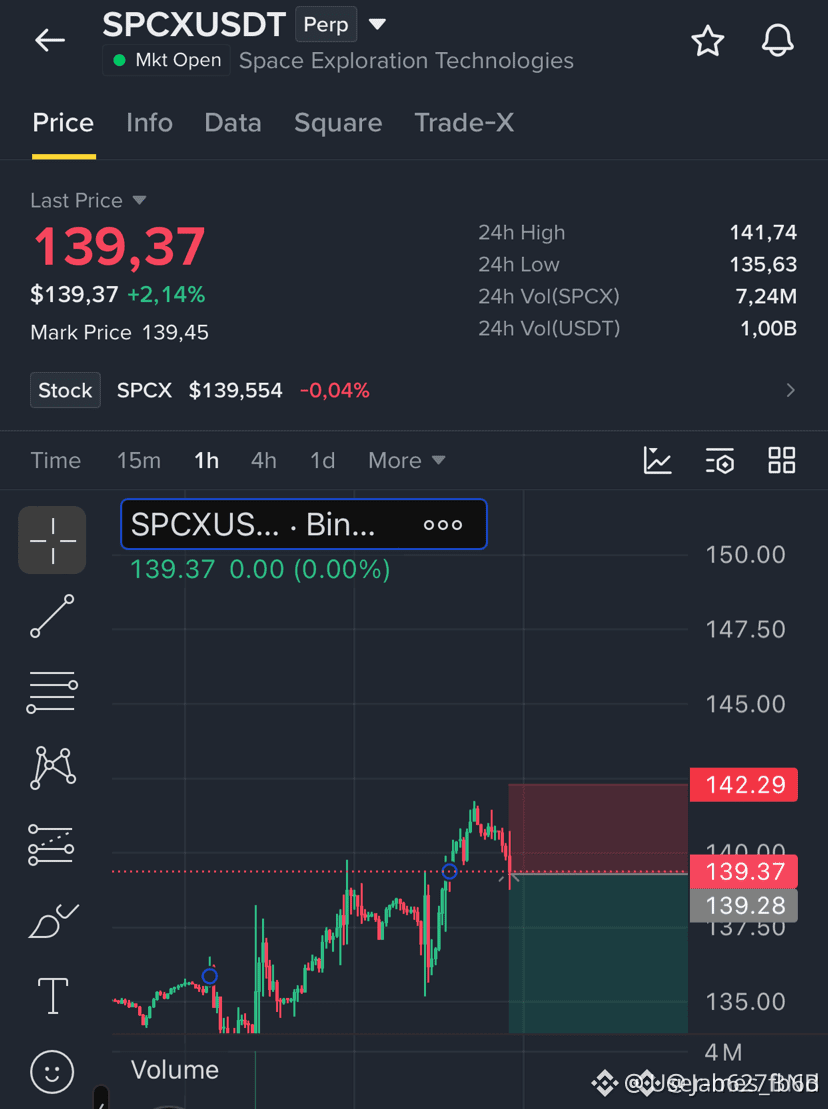Select the position/forecast projection tool

(x=51, y=844)
